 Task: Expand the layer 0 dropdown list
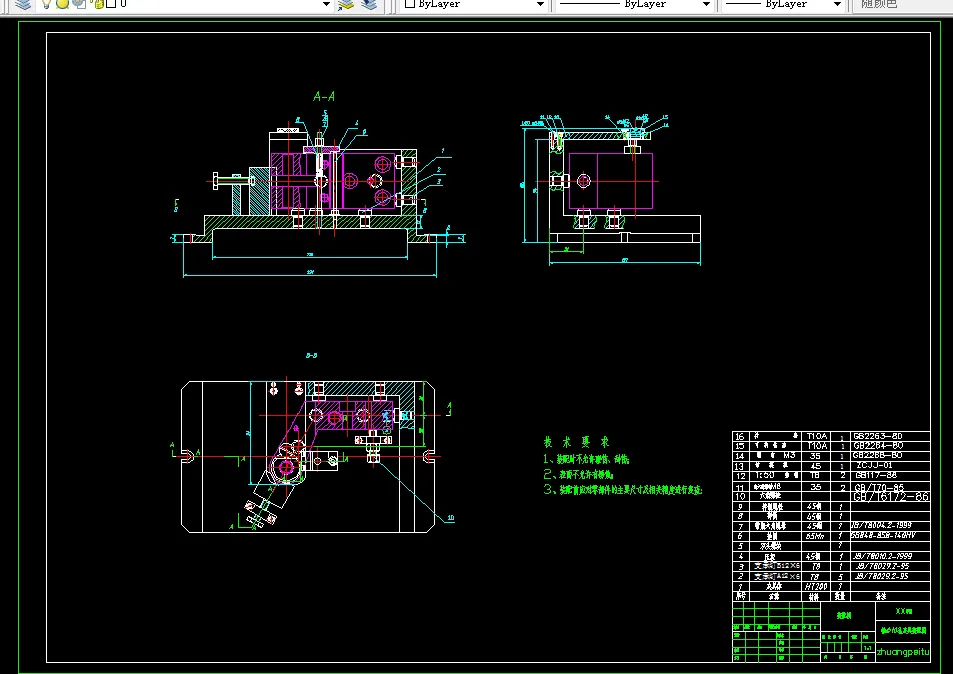(326, 4)
